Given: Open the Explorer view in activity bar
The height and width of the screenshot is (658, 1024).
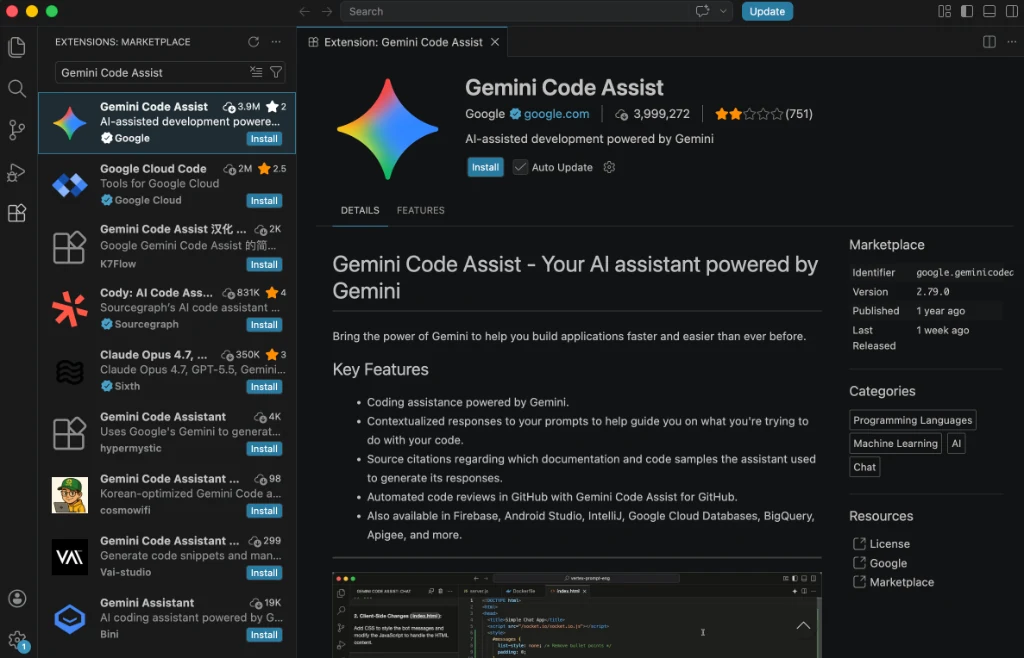Looking at the screenshot, I should coord(17,48).
